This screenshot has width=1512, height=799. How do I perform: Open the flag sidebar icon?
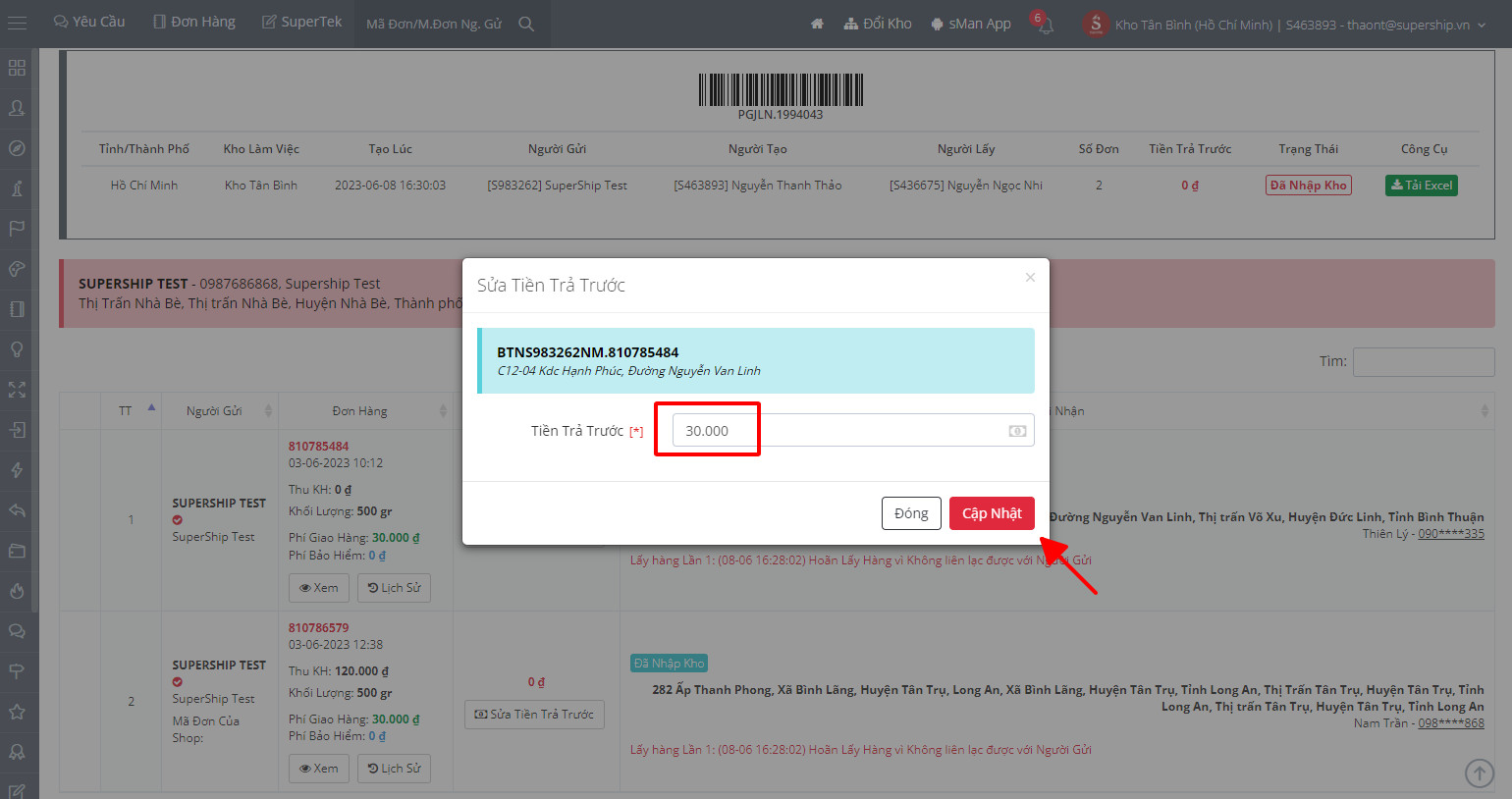[17, 229]
